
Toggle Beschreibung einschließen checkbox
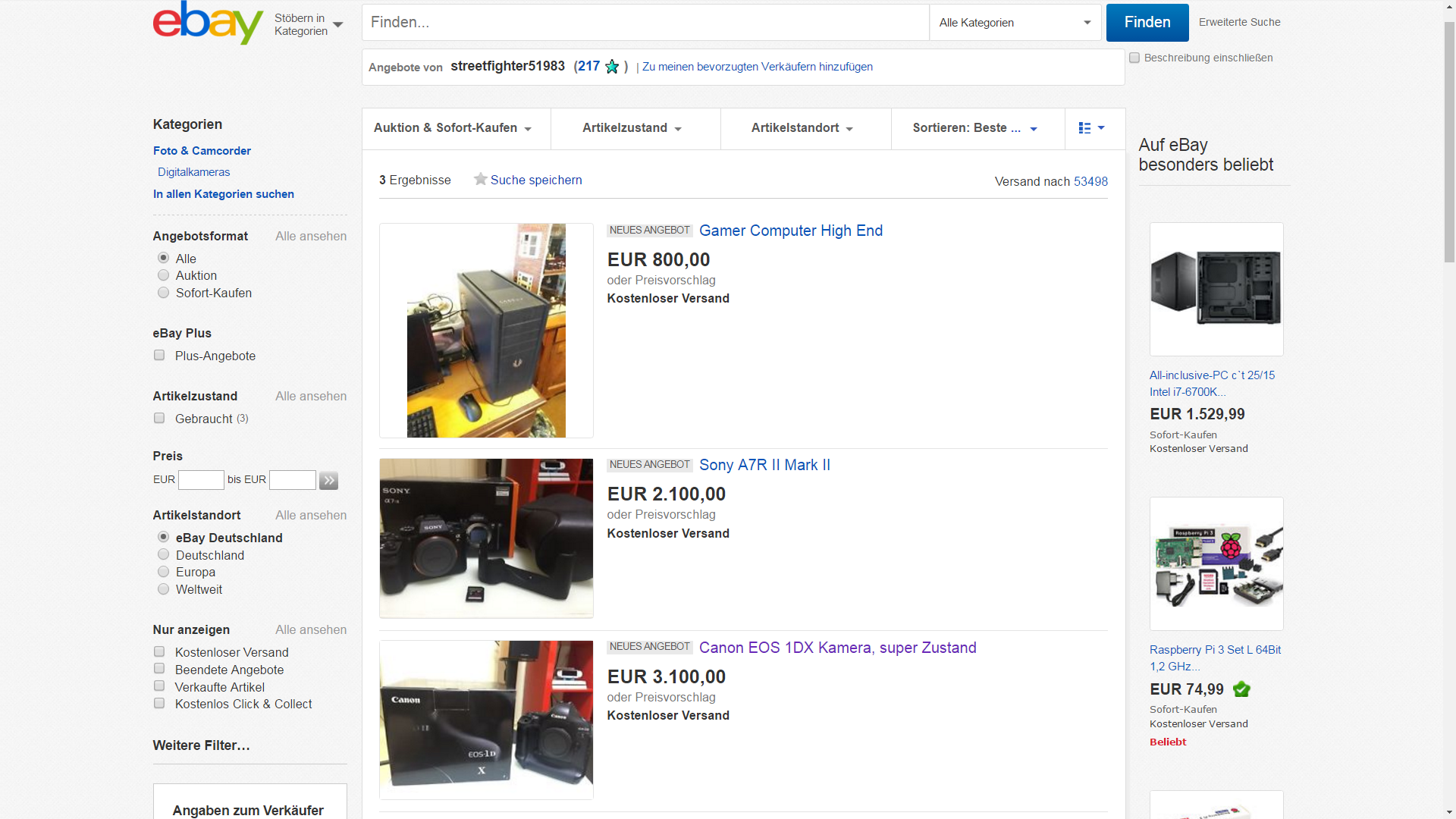point(1134,58)
